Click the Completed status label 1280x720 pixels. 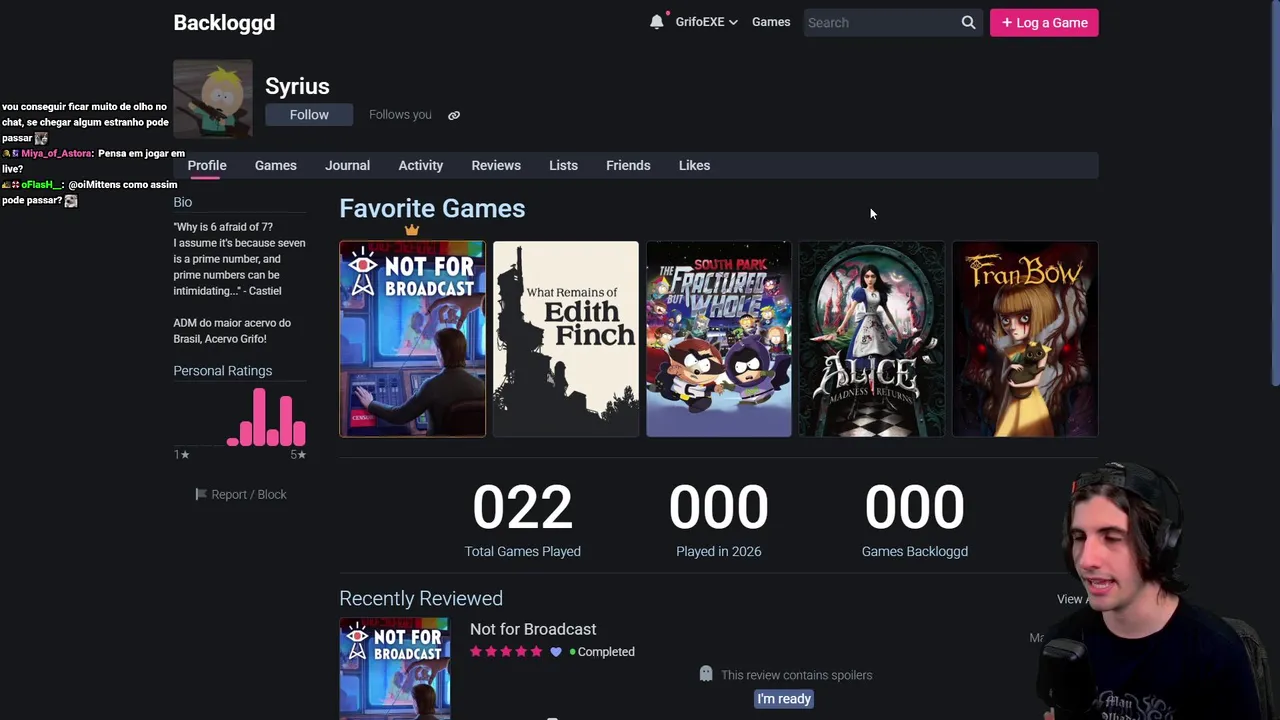(x=606, y=652)
